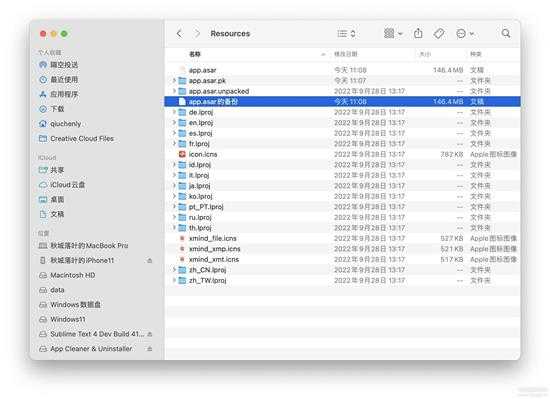Select the it.lproj folder row
This screenshot has height=399, width=550.
click(342, 175)
